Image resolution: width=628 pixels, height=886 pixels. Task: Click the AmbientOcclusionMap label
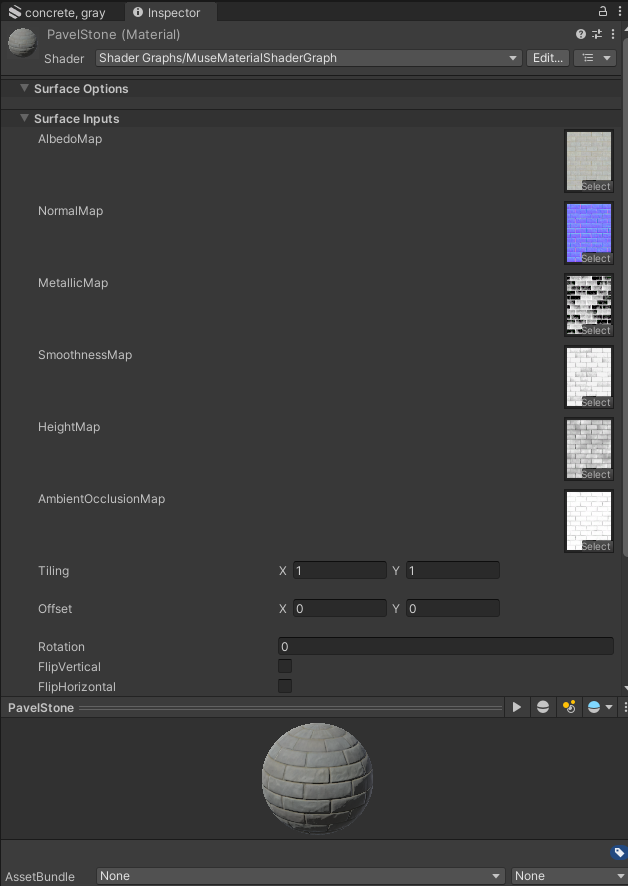(x=101, y=499)
